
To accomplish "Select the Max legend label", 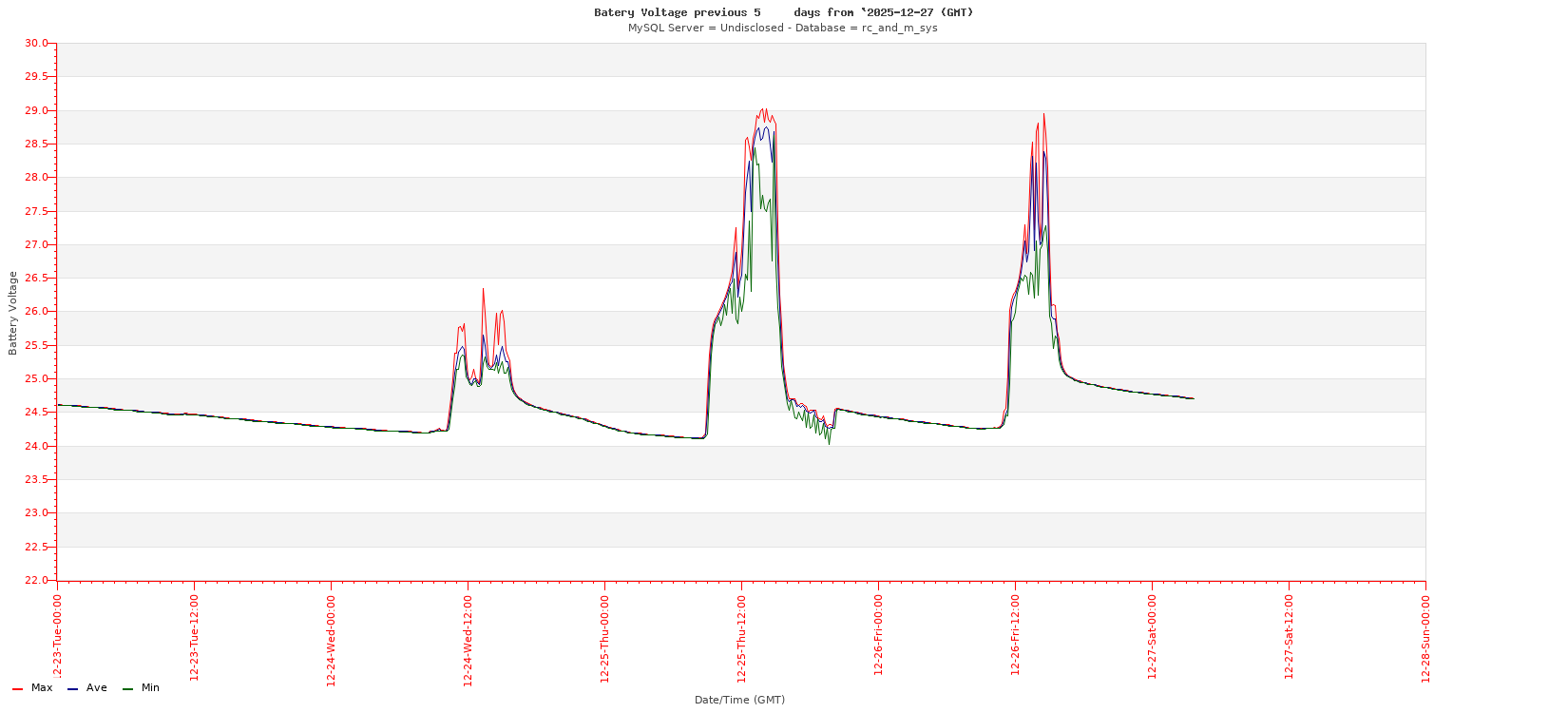I will (x=42, y=687).
